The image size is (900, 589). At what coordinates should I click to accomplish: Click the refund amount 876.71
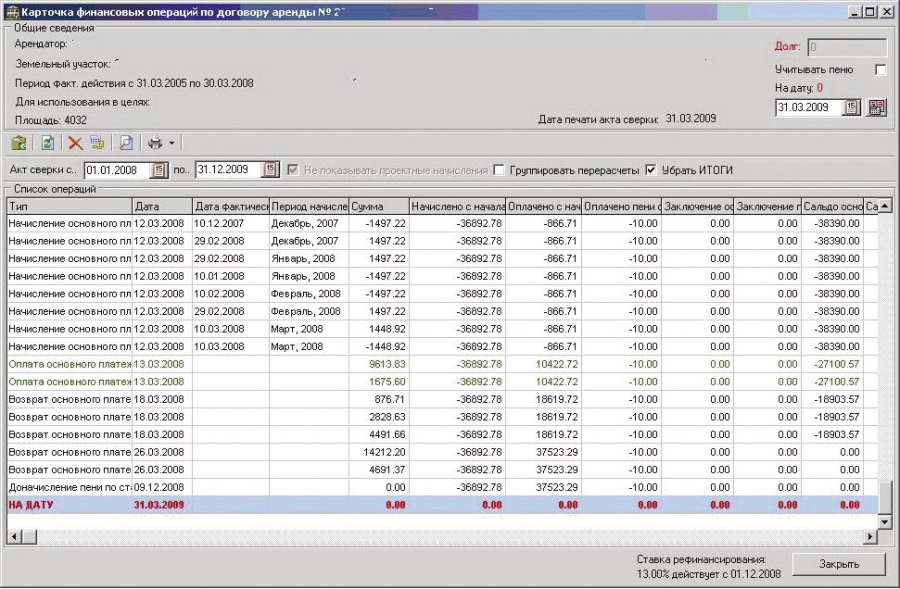coord(390,400)
